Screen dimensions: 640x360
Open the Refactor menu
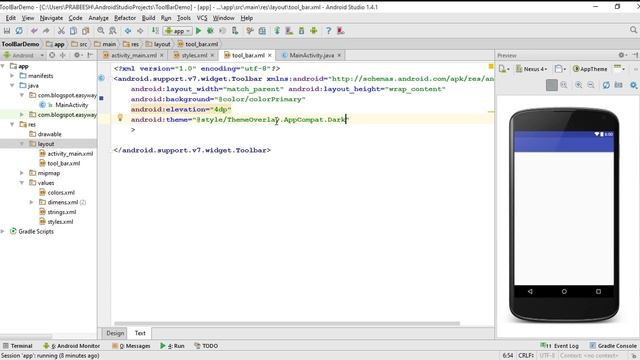point(124,18)
